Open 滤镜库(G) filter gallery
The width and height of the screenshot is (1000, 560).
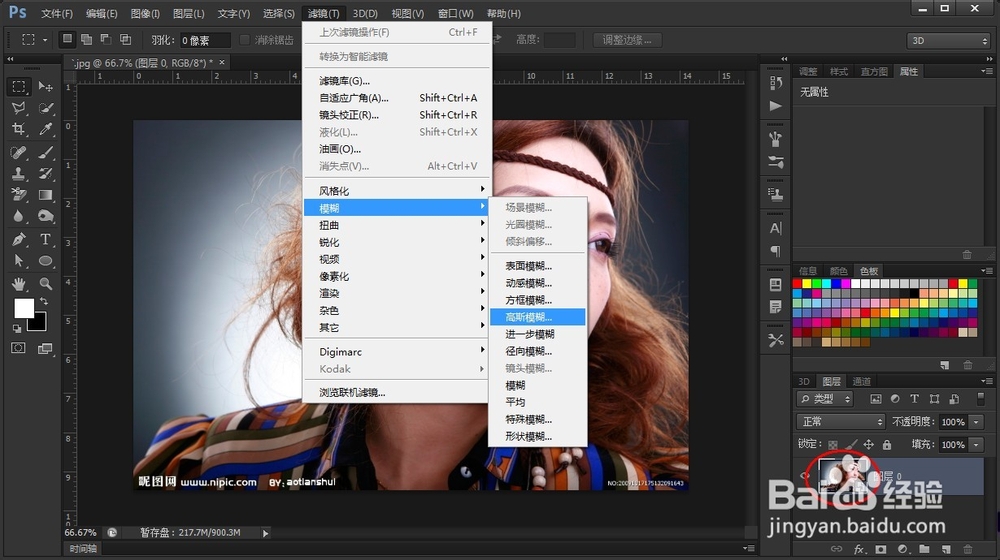click(397, 80)
